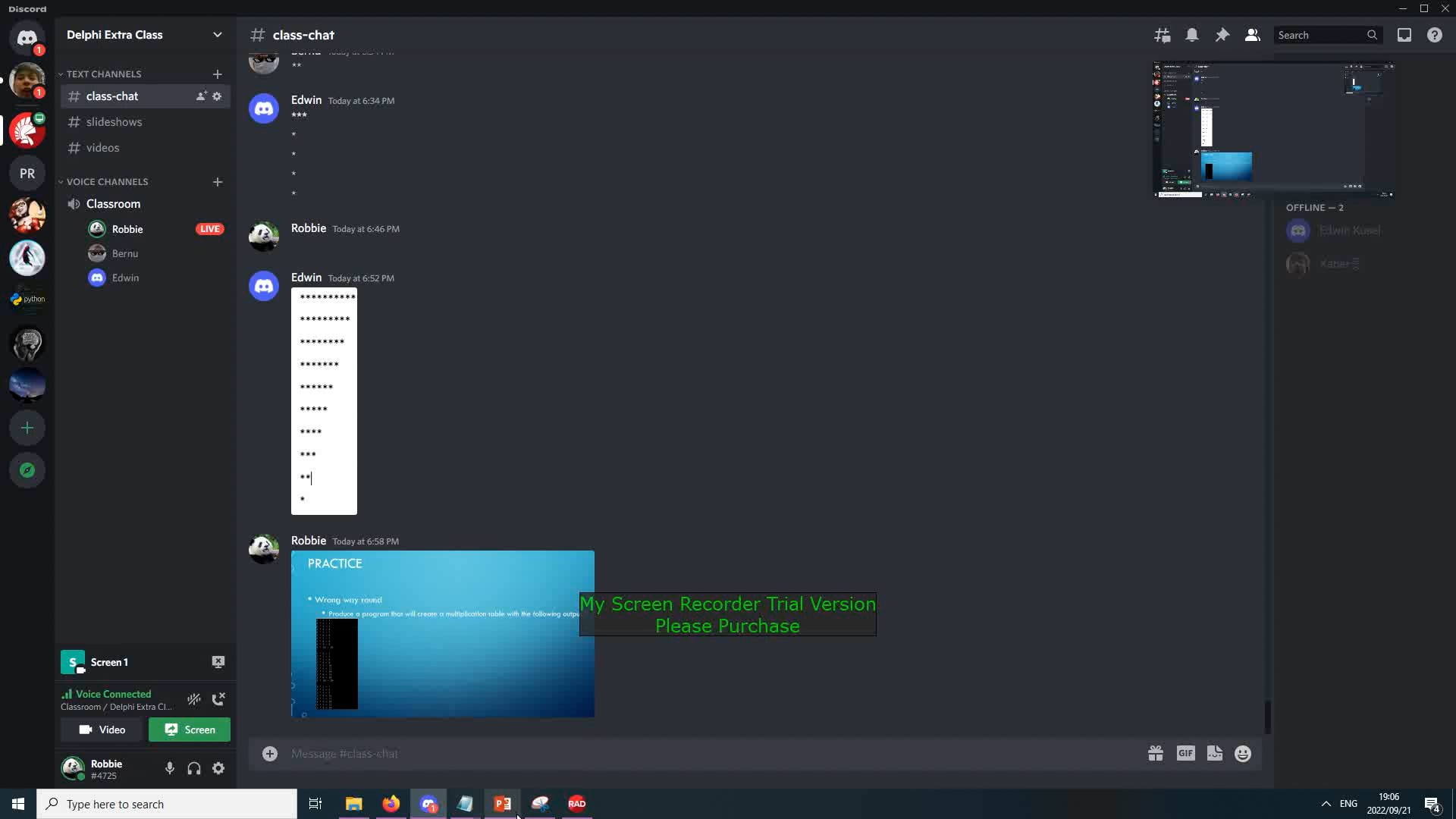Click the Search field
This screenshot has height=819, width=1456.
tap(1327, 35)
